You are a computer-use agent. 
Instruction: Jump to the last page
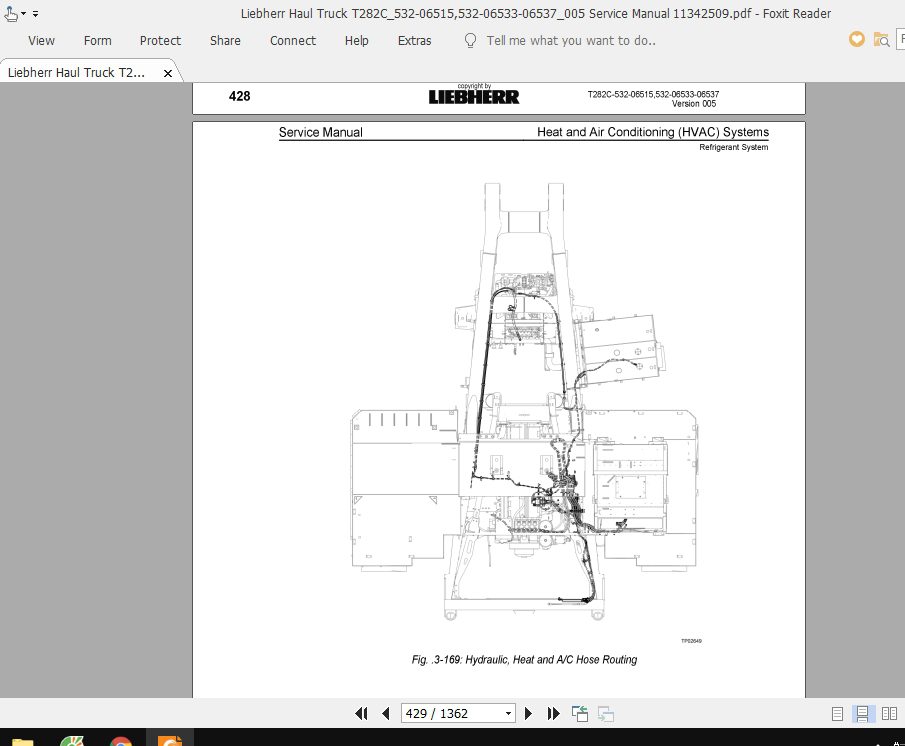[x=553, y=713]
